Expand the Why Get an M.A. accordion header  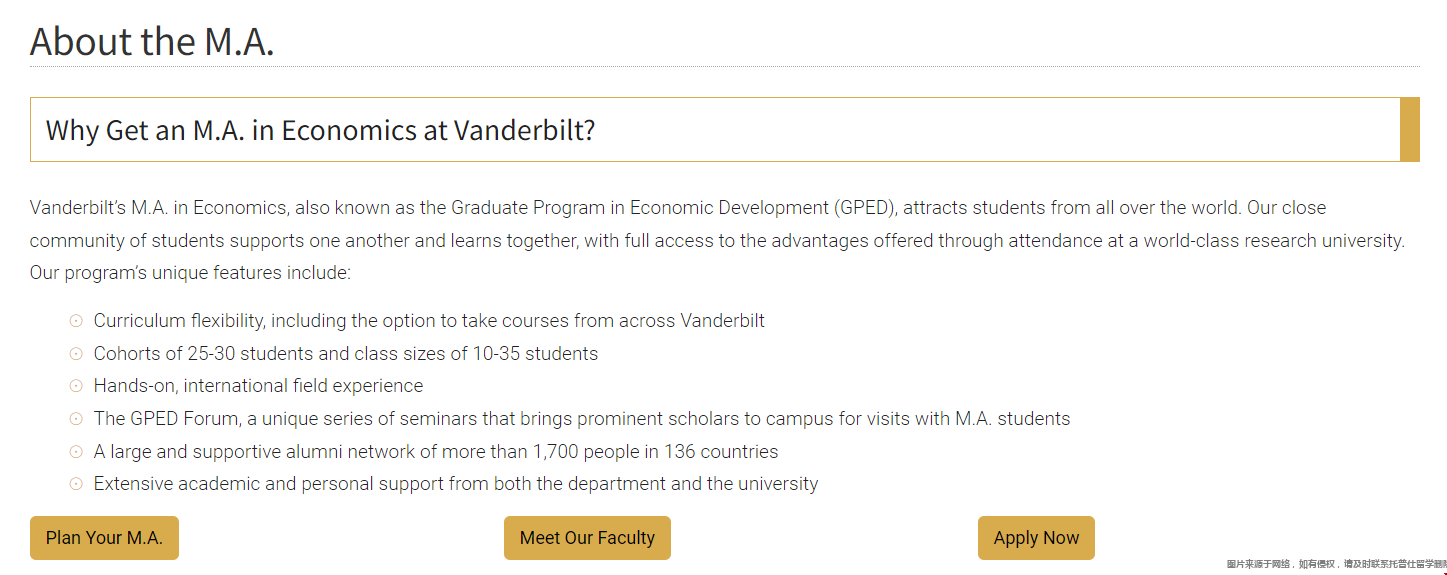pos(725,129)
